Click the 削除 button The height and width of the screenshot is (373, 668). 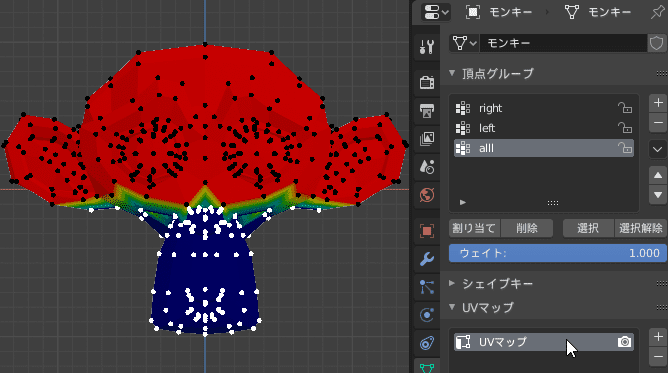[x=527, y=228]
